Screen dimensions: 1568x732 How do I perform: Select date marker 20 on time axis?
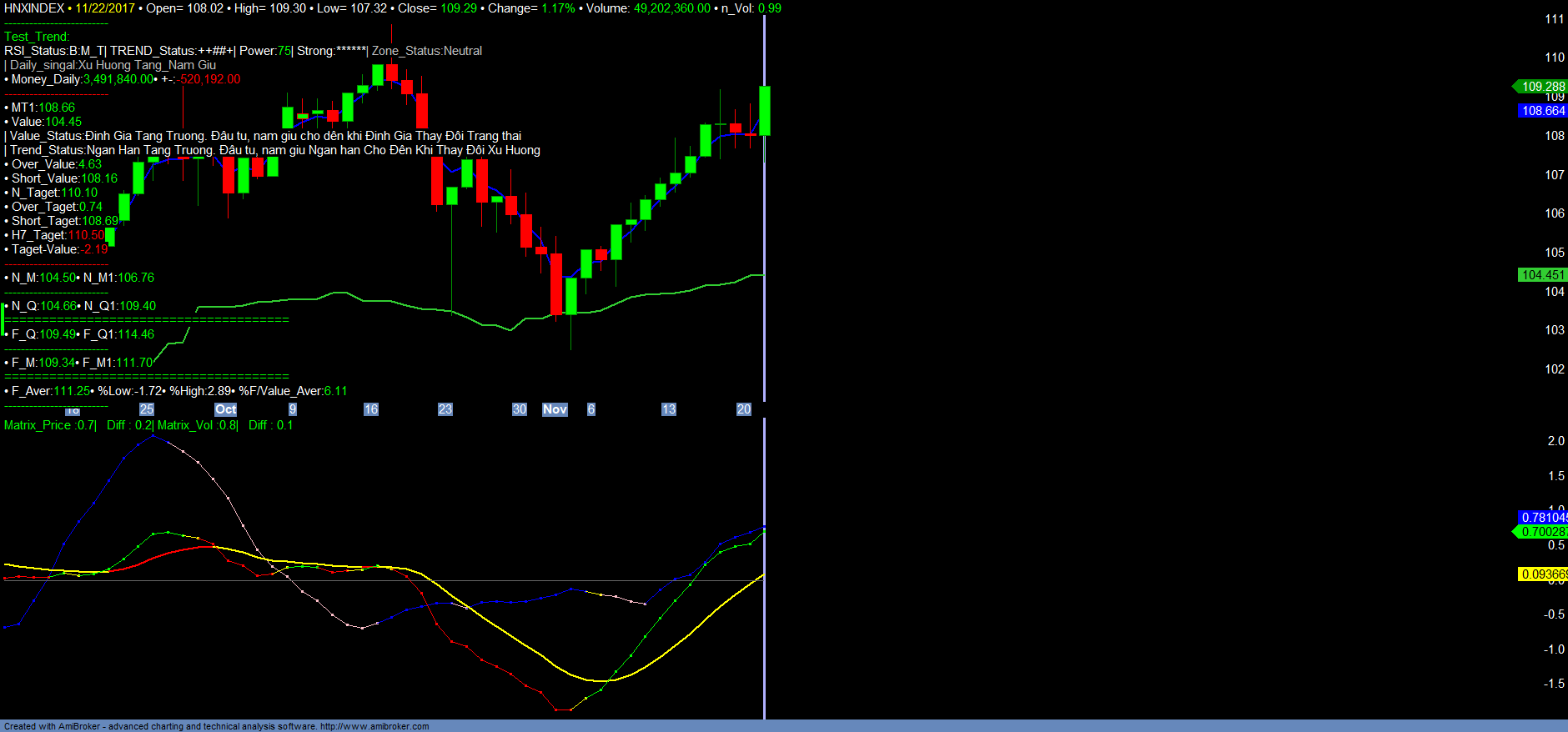coord(744,409)
